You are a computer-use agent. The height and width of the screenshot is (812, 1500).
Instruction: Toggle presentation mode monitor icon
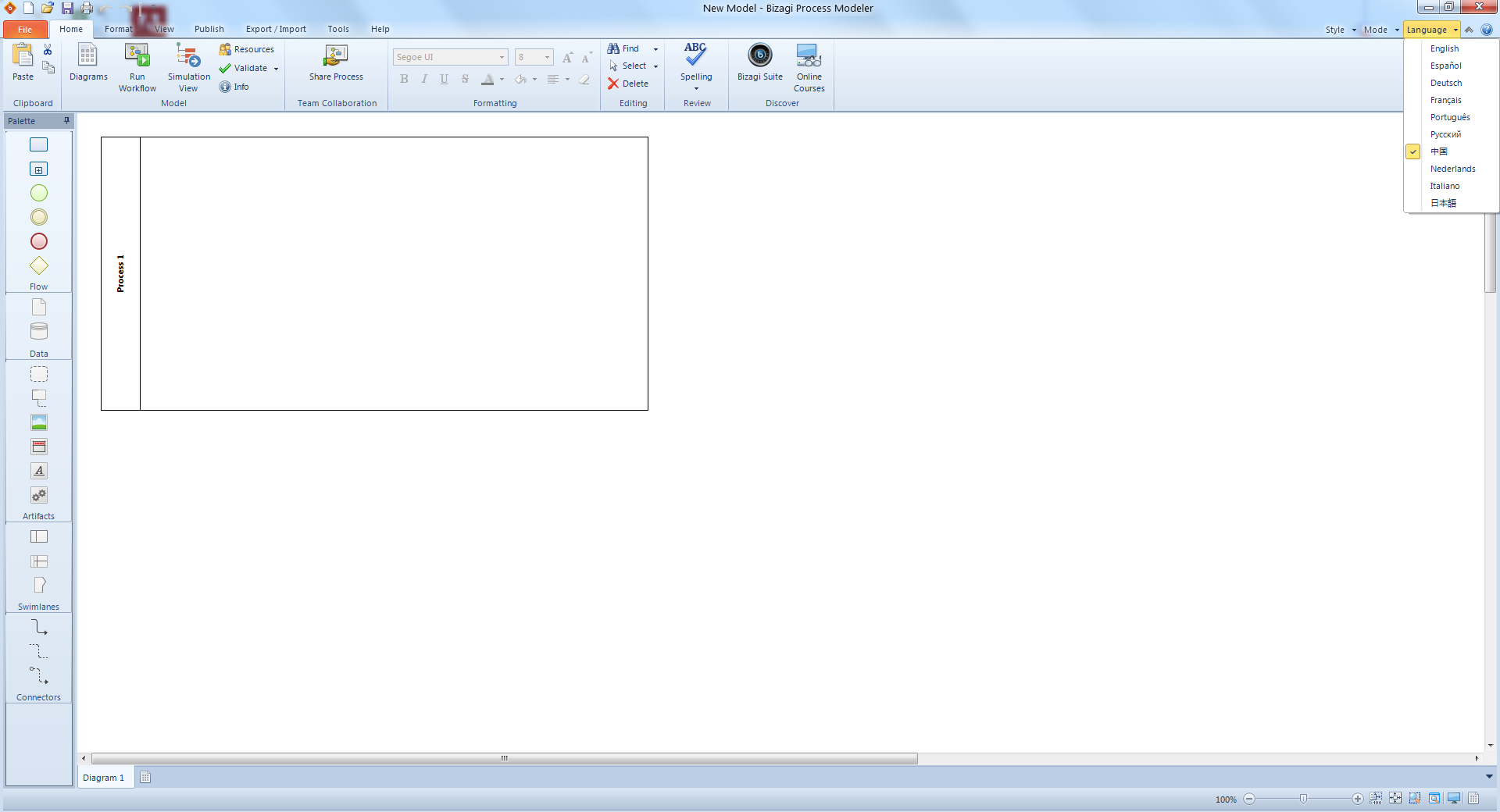click(x=1454, y=798)
